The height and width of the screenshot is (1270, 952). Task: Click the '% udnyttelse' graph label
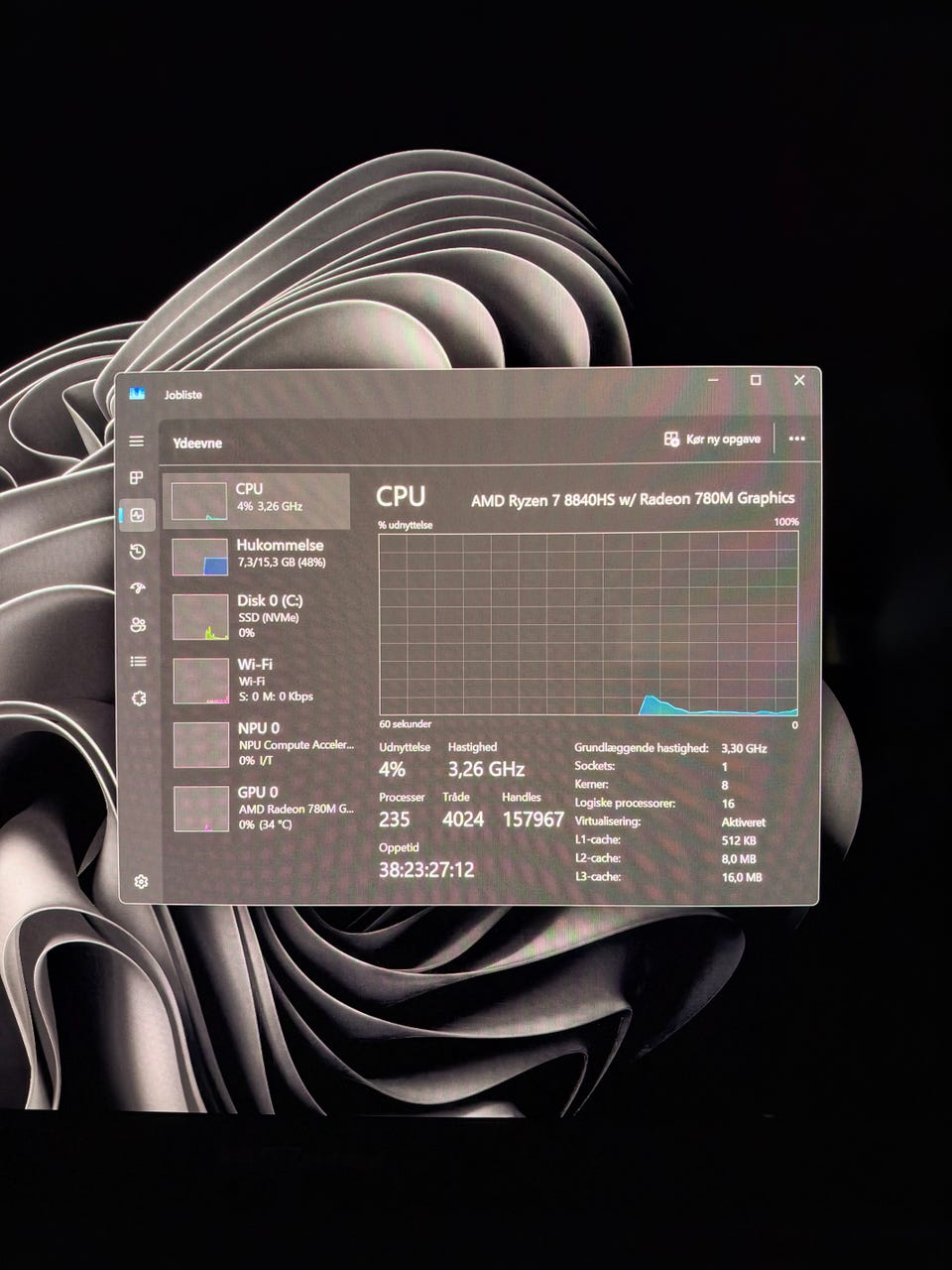click(x=406, y=524)
